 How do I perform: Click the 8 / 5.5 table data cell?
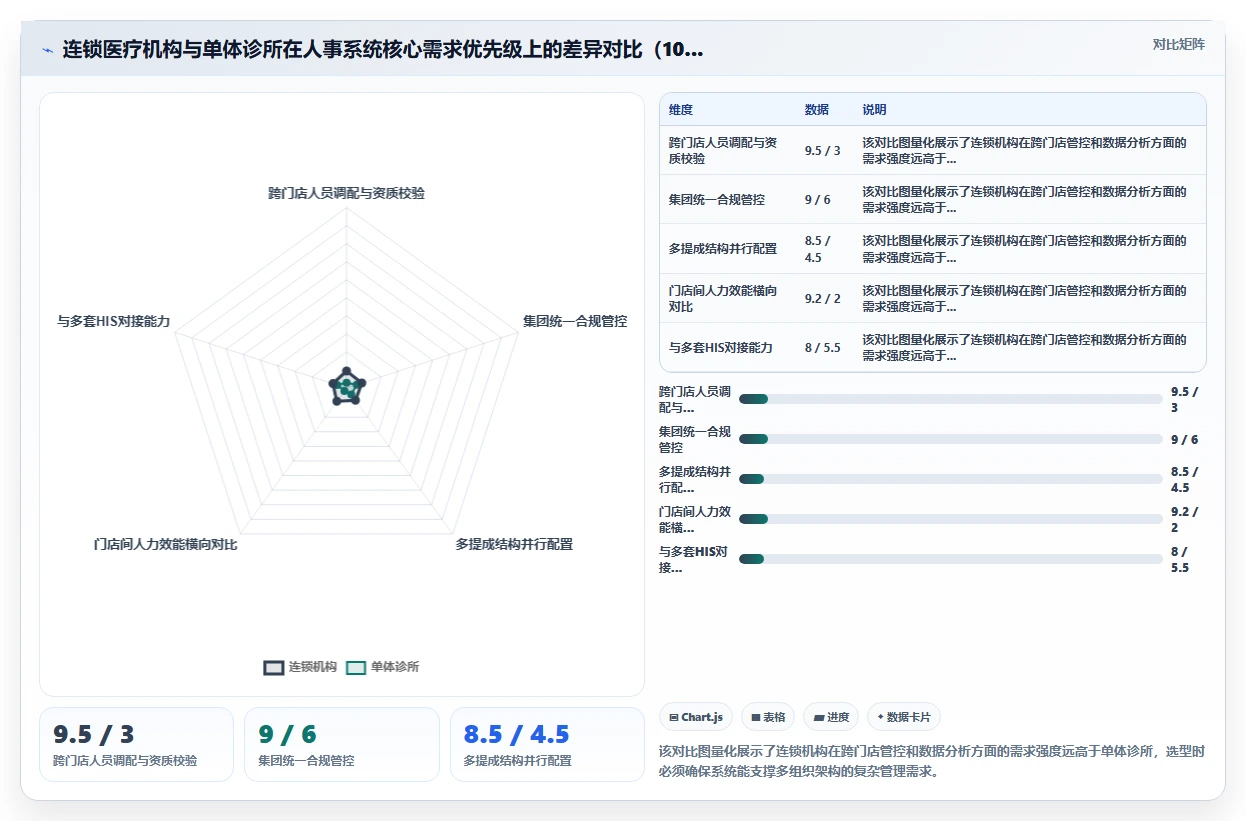tap(822, 347)
